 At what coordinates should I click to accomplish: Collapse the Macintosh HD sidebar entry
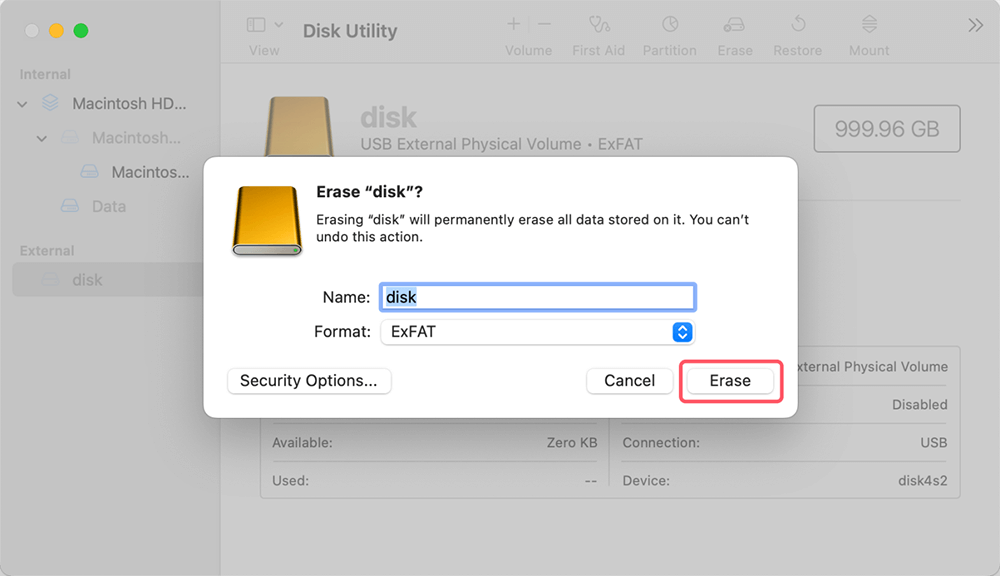21,103
